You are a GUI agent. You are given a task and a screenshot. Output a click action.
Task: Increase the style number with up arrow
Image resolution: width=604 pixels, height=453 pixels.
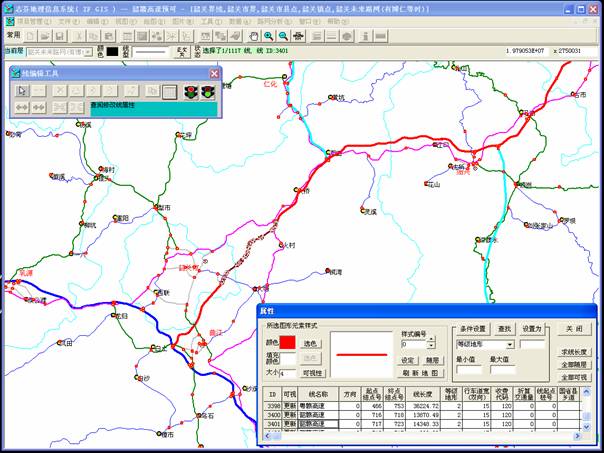(431, 340)
